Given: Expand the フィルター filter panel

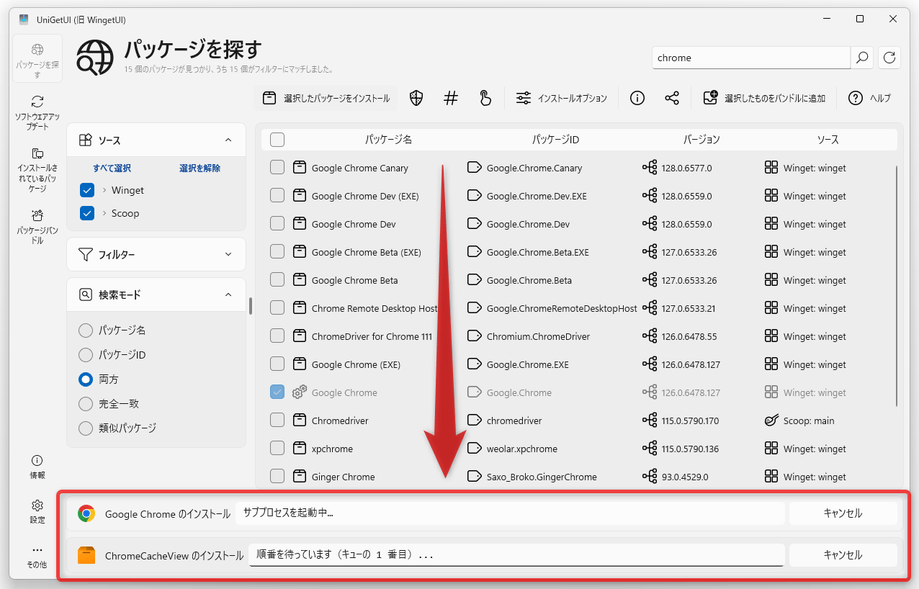Looking at the screenshot, I should [x=228, y=254].
